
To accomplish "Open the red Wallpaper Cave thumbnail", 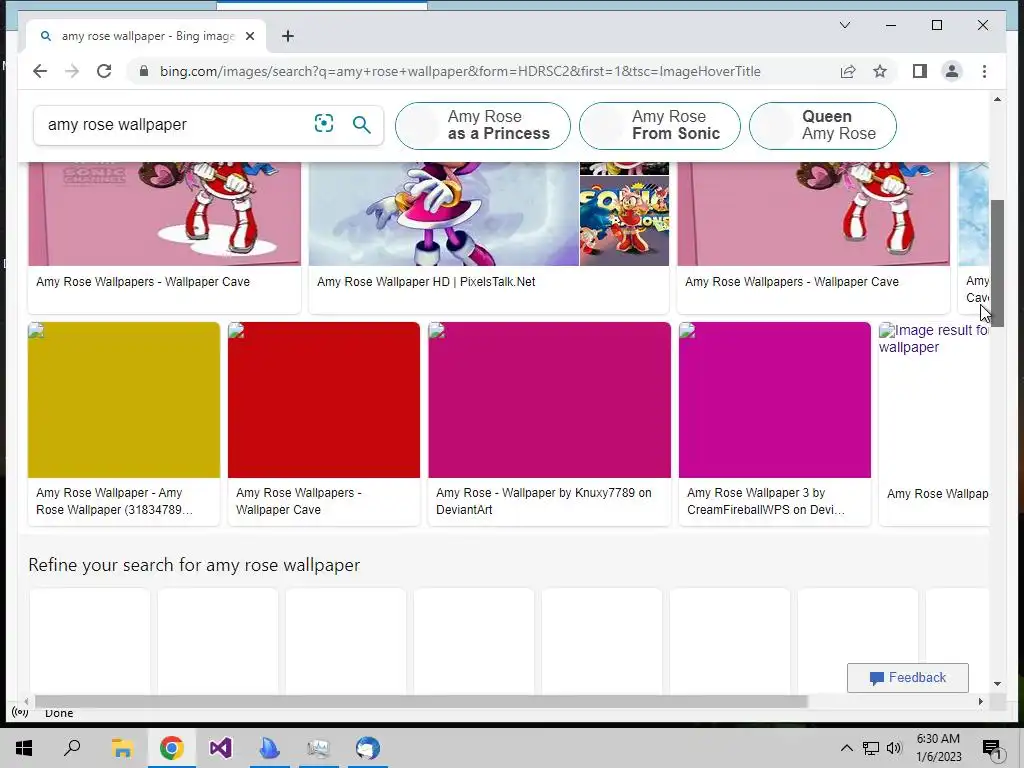I will 324,400.
